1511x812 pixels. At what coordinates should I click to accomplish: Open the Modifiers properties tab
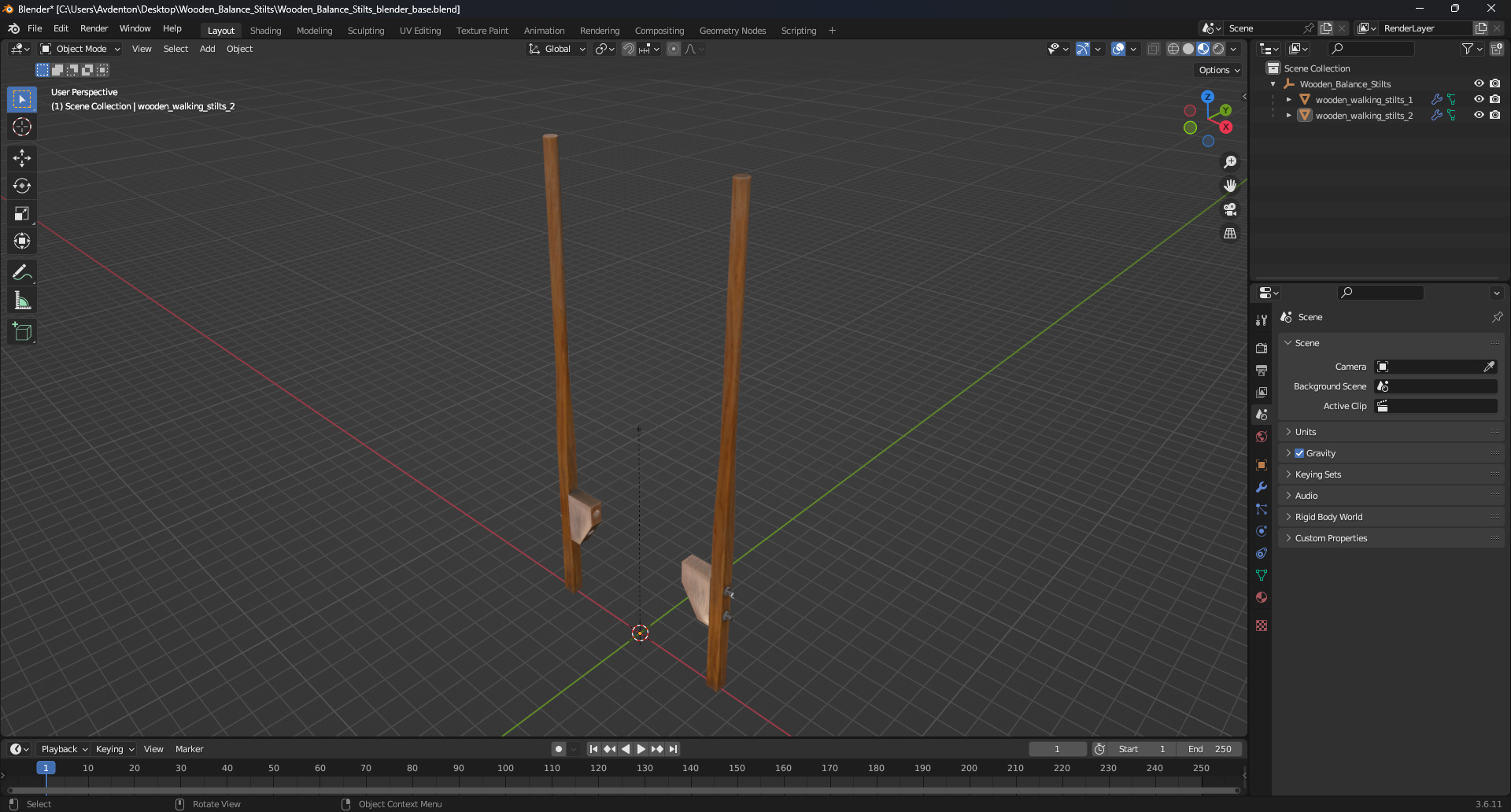pyautogui.click(x=1262, y=487)
